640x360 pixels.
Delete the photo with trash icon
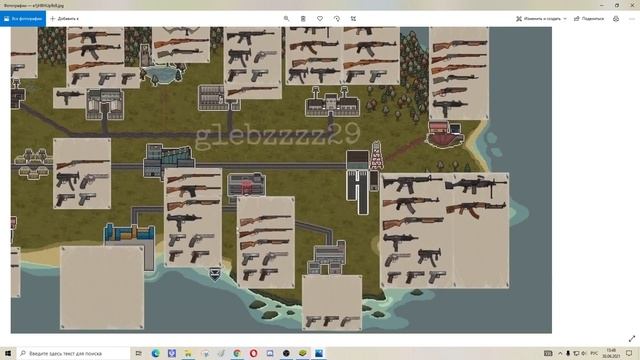coord(303,19)
